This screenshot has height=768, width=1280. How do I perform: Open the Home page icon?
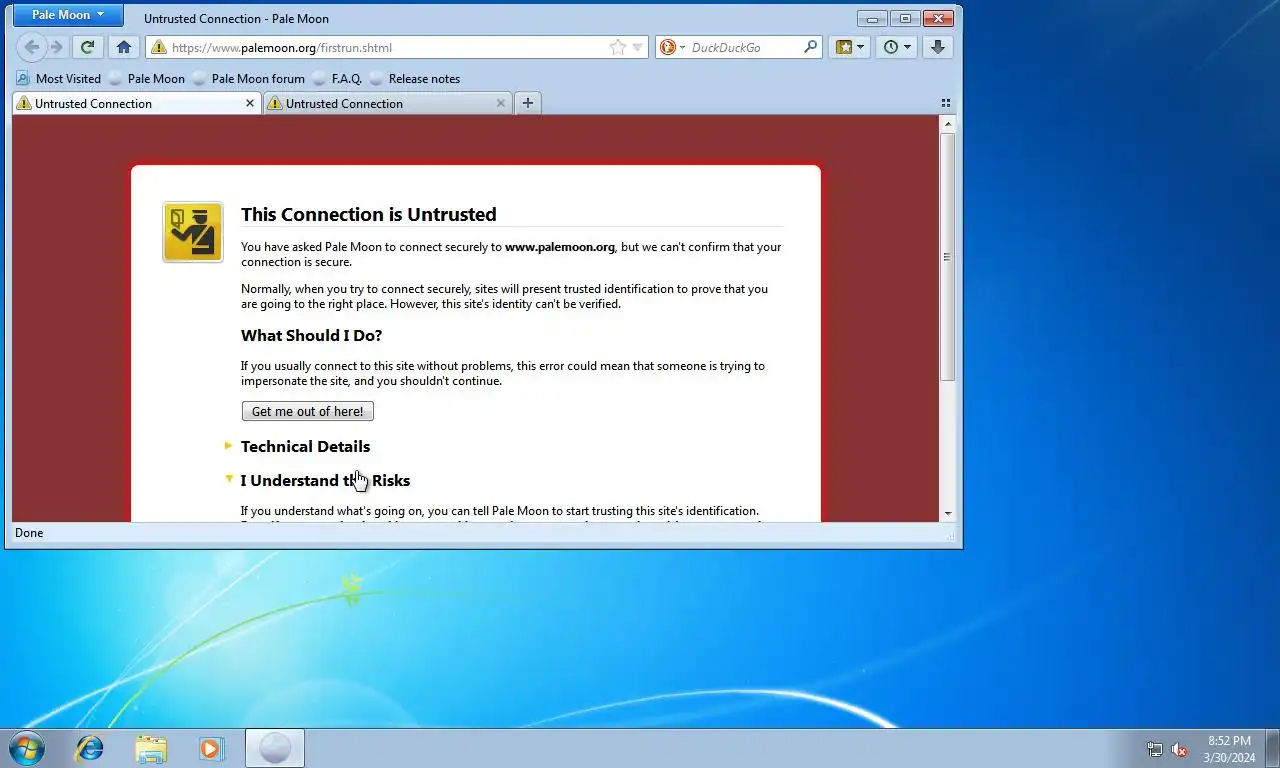point(123,47)
